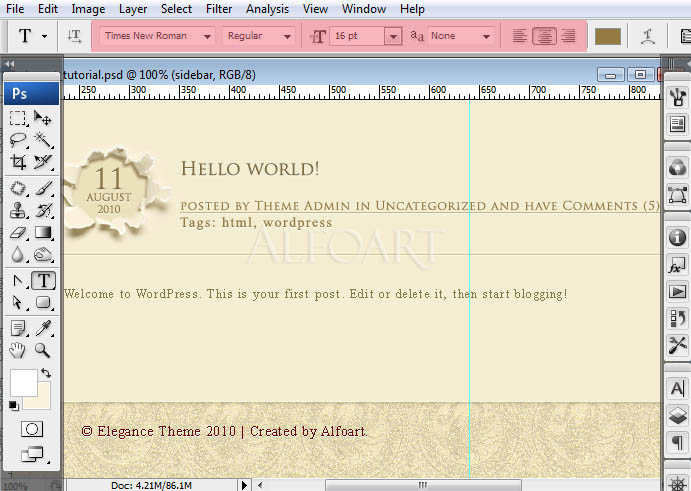Select the Eyedropper tool
691x491 pixels.
[x=43, y=328]
